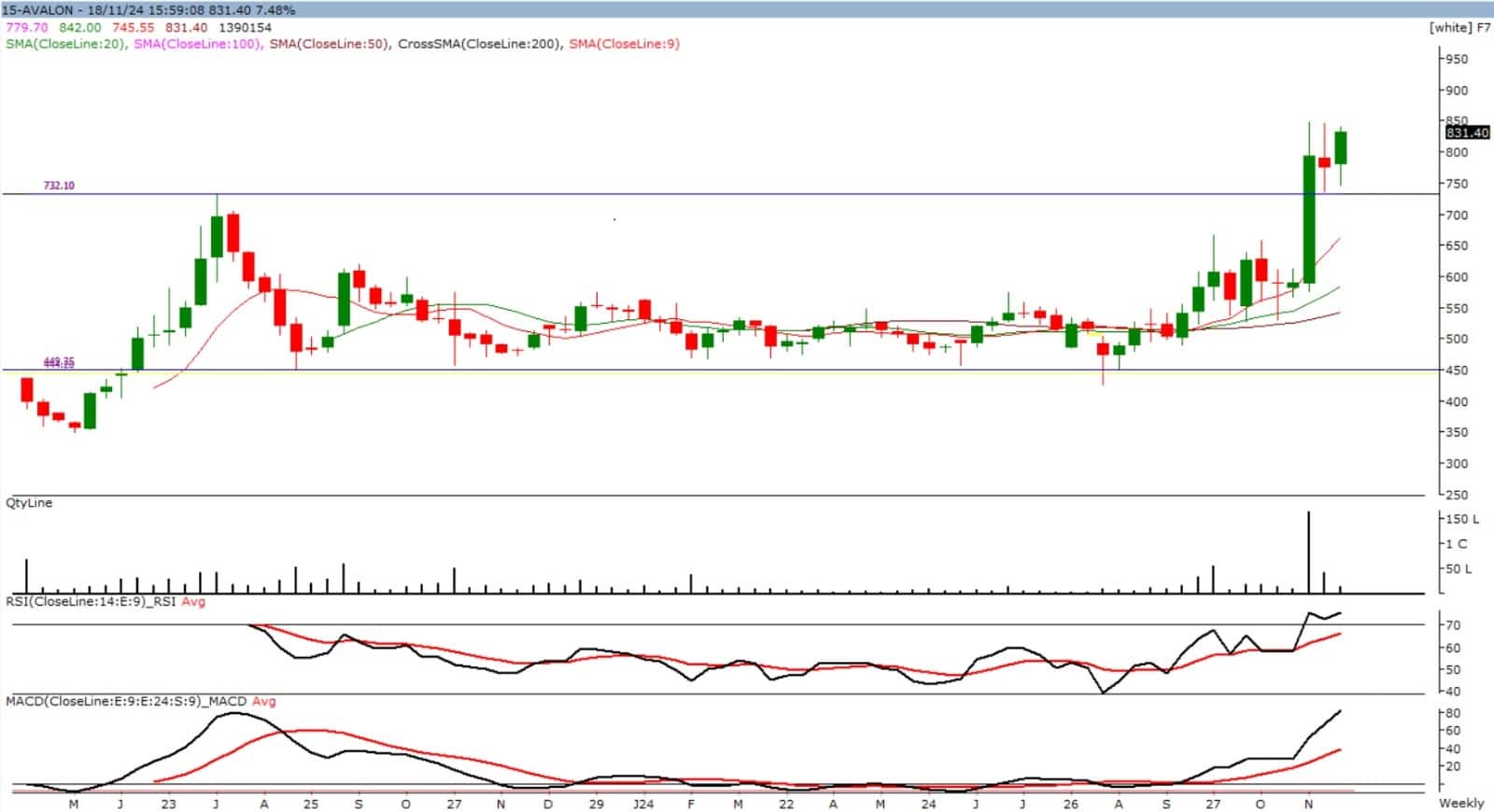The height and width of the screenshot is (812, 1494).
Task: Click the SMA(CloseLine:50) legend entry
Action: pos(329,44)
